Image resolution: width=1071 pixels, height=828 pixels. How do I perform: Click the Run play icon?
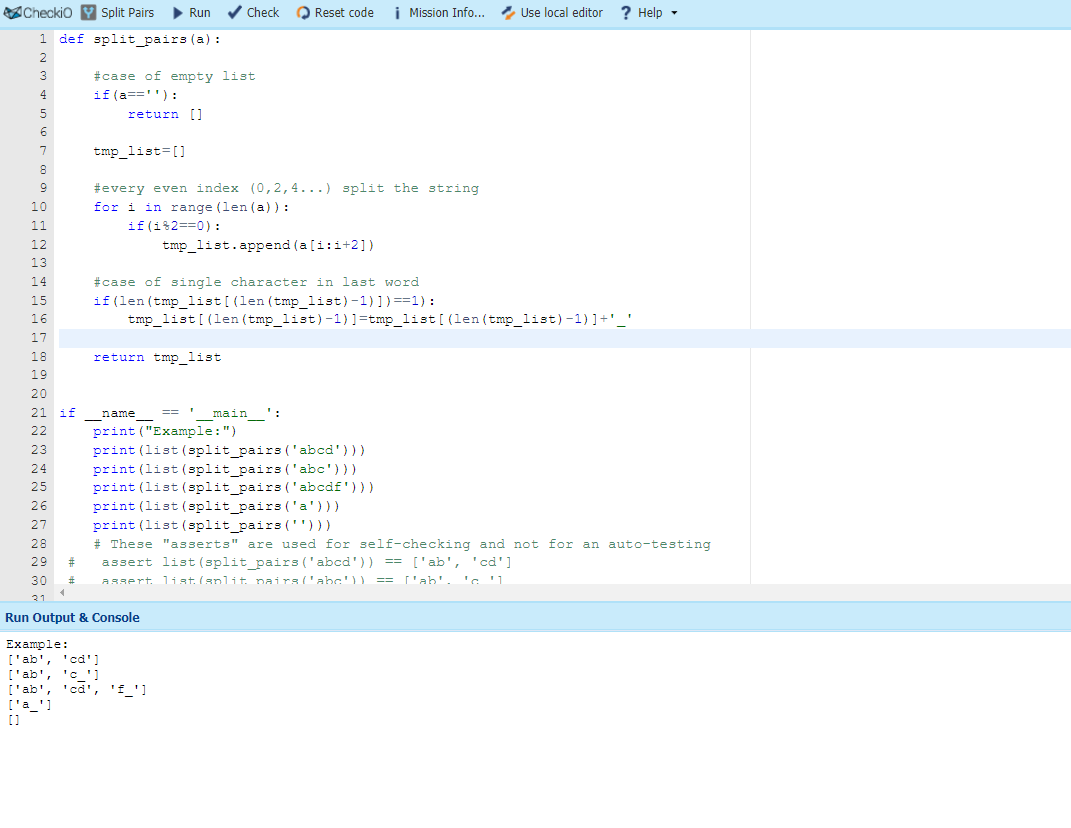177,12
